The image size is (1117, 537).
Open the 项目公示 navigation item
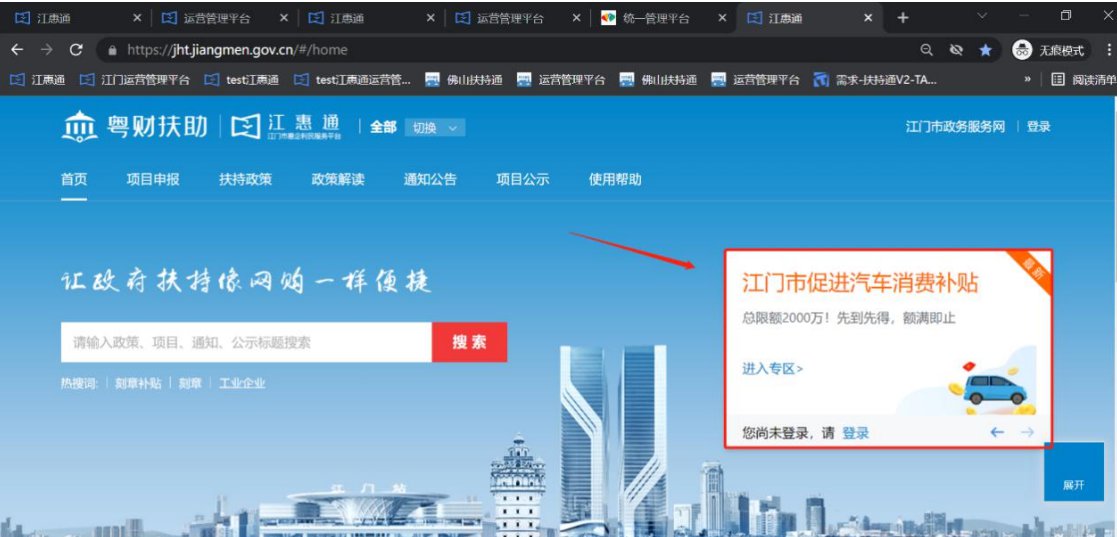coord(523,179)
